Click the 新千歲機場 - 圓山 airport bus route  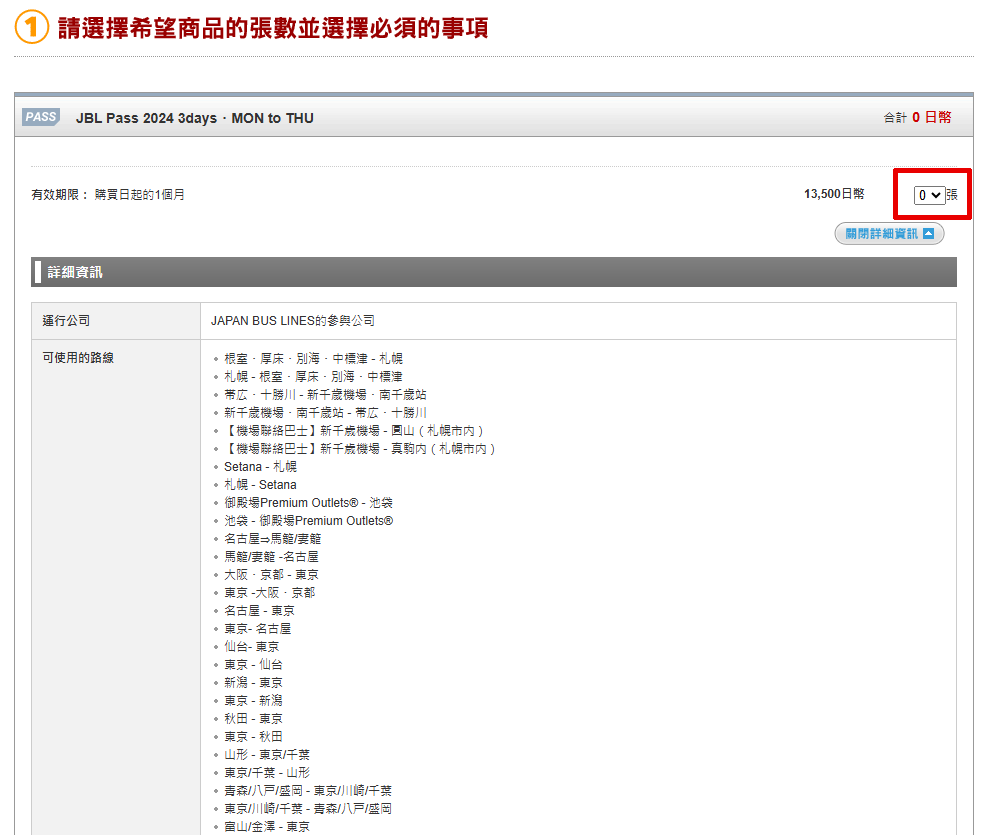point(353,430)
